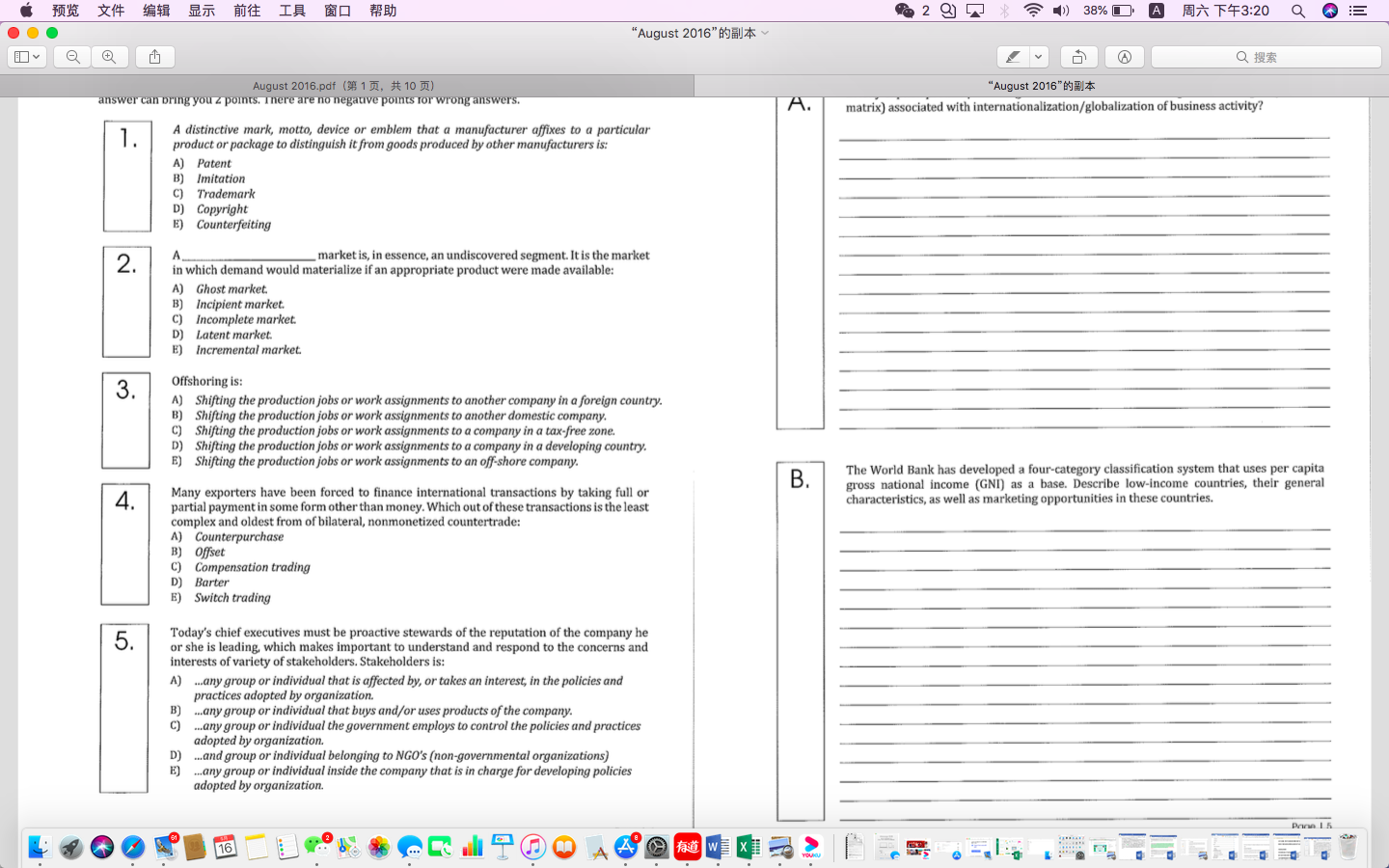Rotate the page with the toolbar button
Screen dimensions: 1389x868
[1079, 57]
